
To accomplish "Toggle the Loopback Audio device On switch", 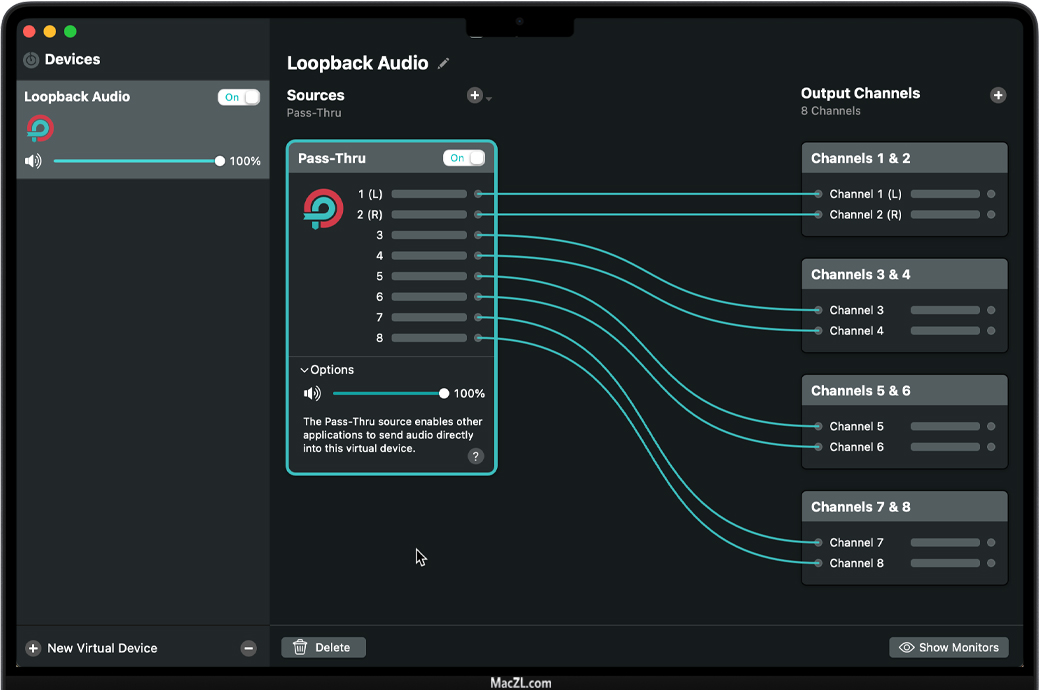I will (x=239, y=97).
